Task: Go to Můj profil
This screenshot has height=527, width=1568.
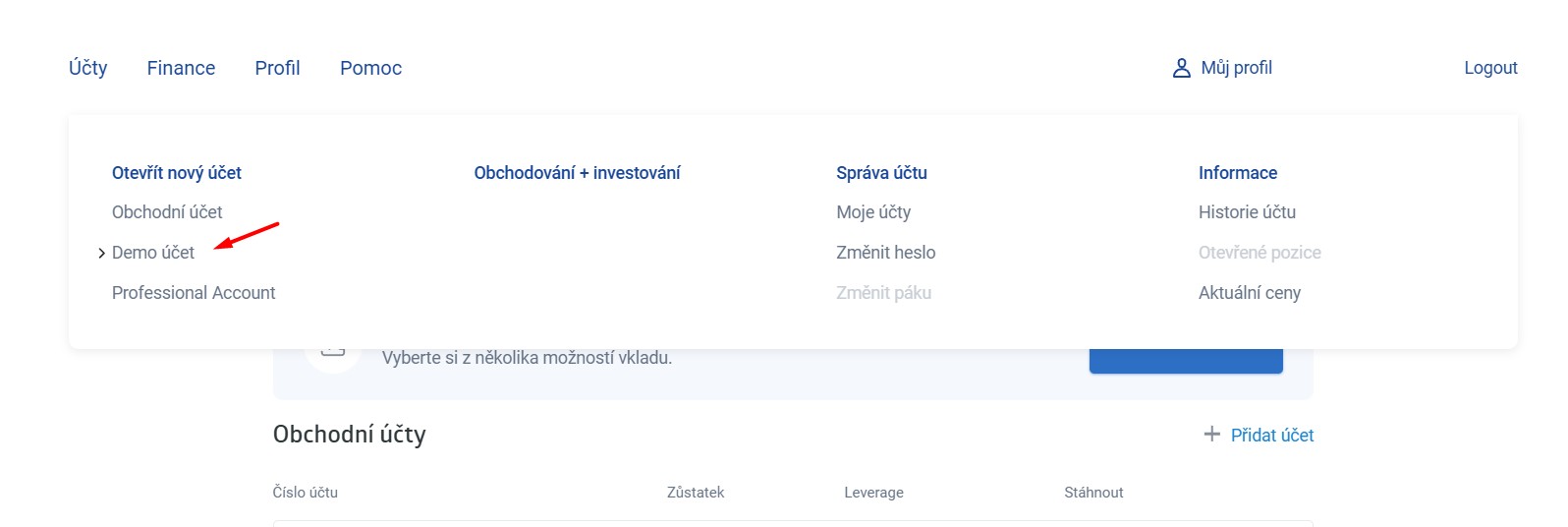Action: tap(1236, 68)
